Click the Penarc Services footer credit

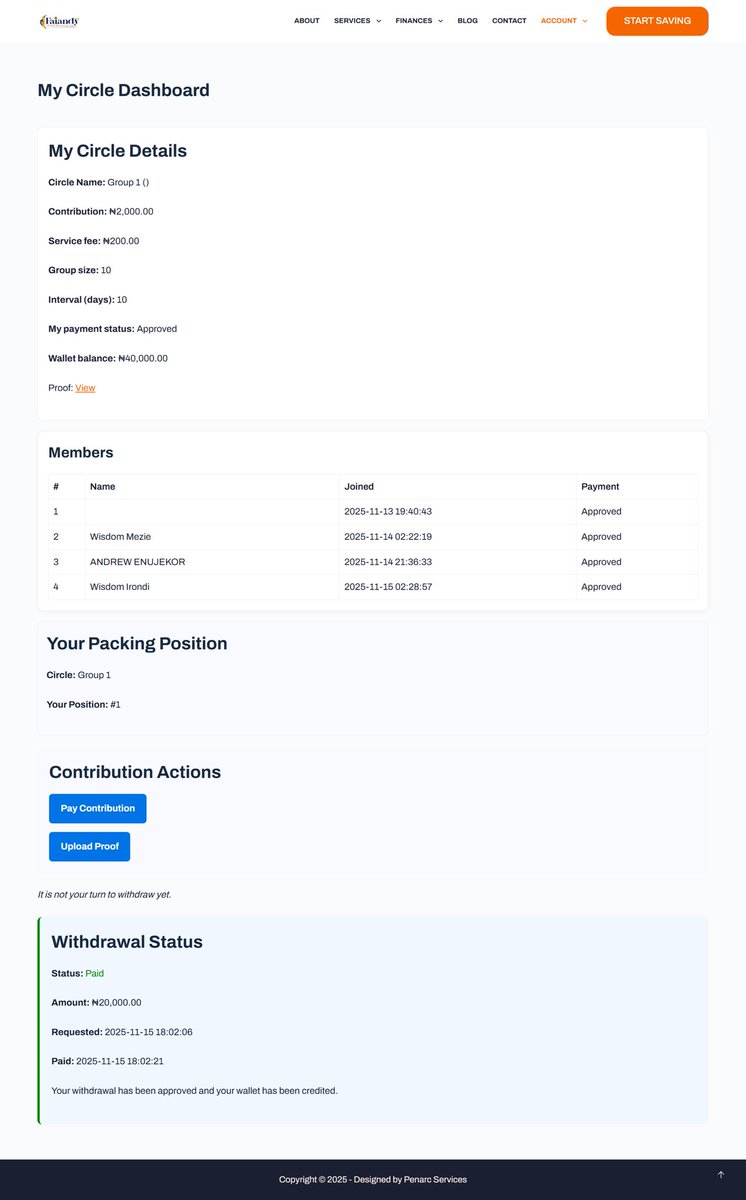click(435, 1180)
